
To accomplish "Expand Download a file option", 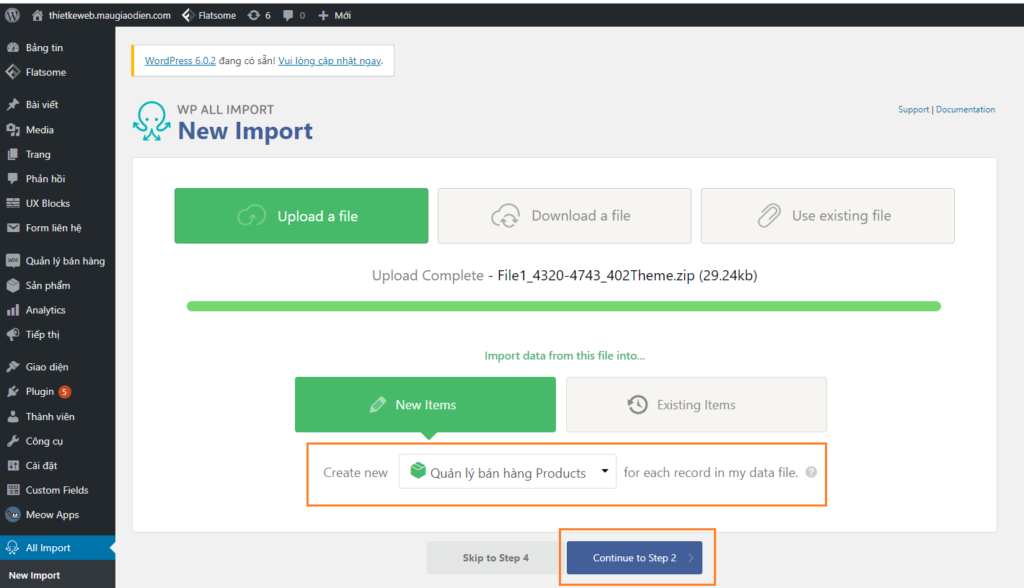I will coord(564,215).
